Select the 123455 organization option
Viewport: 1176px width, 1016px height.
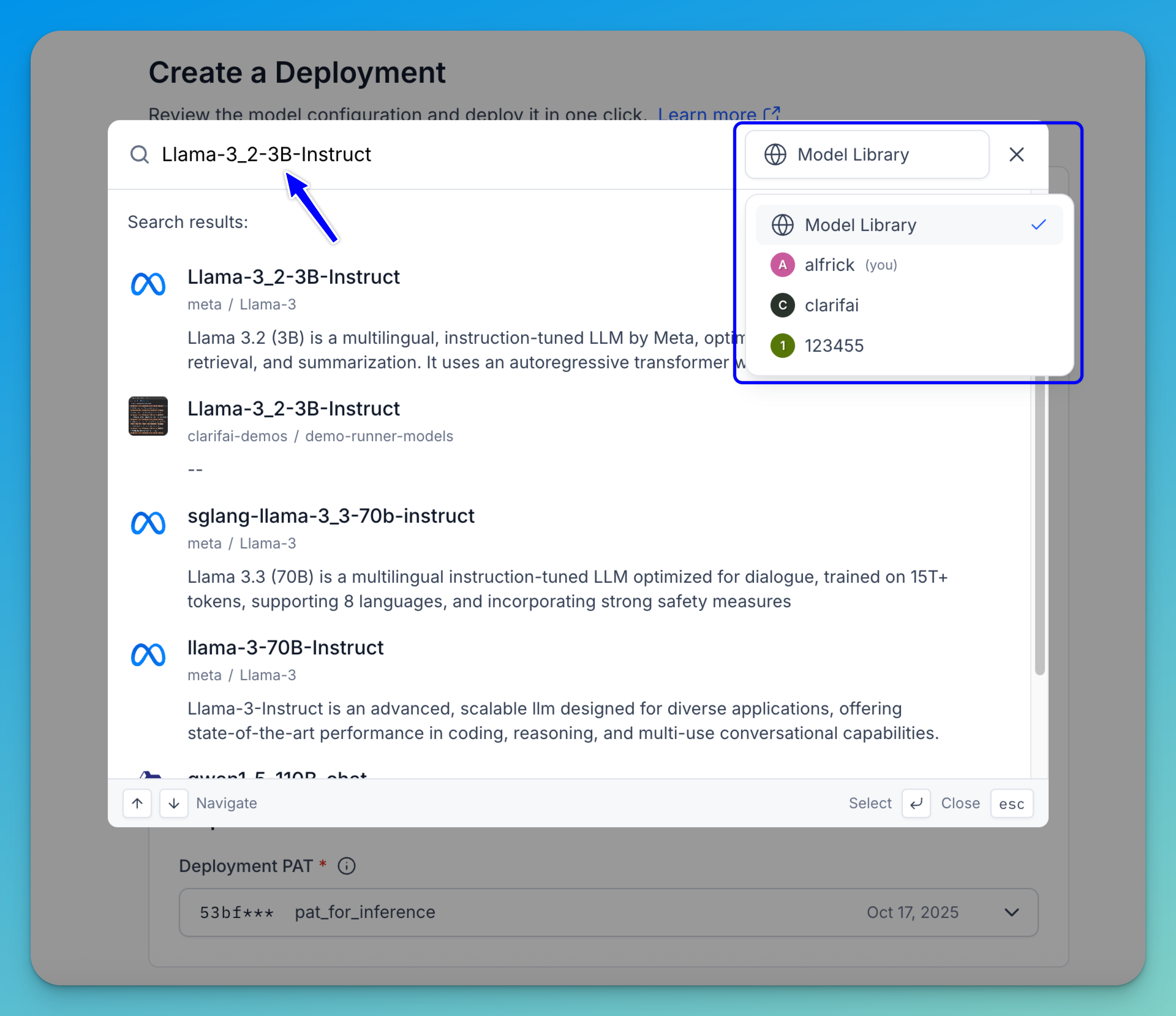pyautogui.click(x=834, y=345)
